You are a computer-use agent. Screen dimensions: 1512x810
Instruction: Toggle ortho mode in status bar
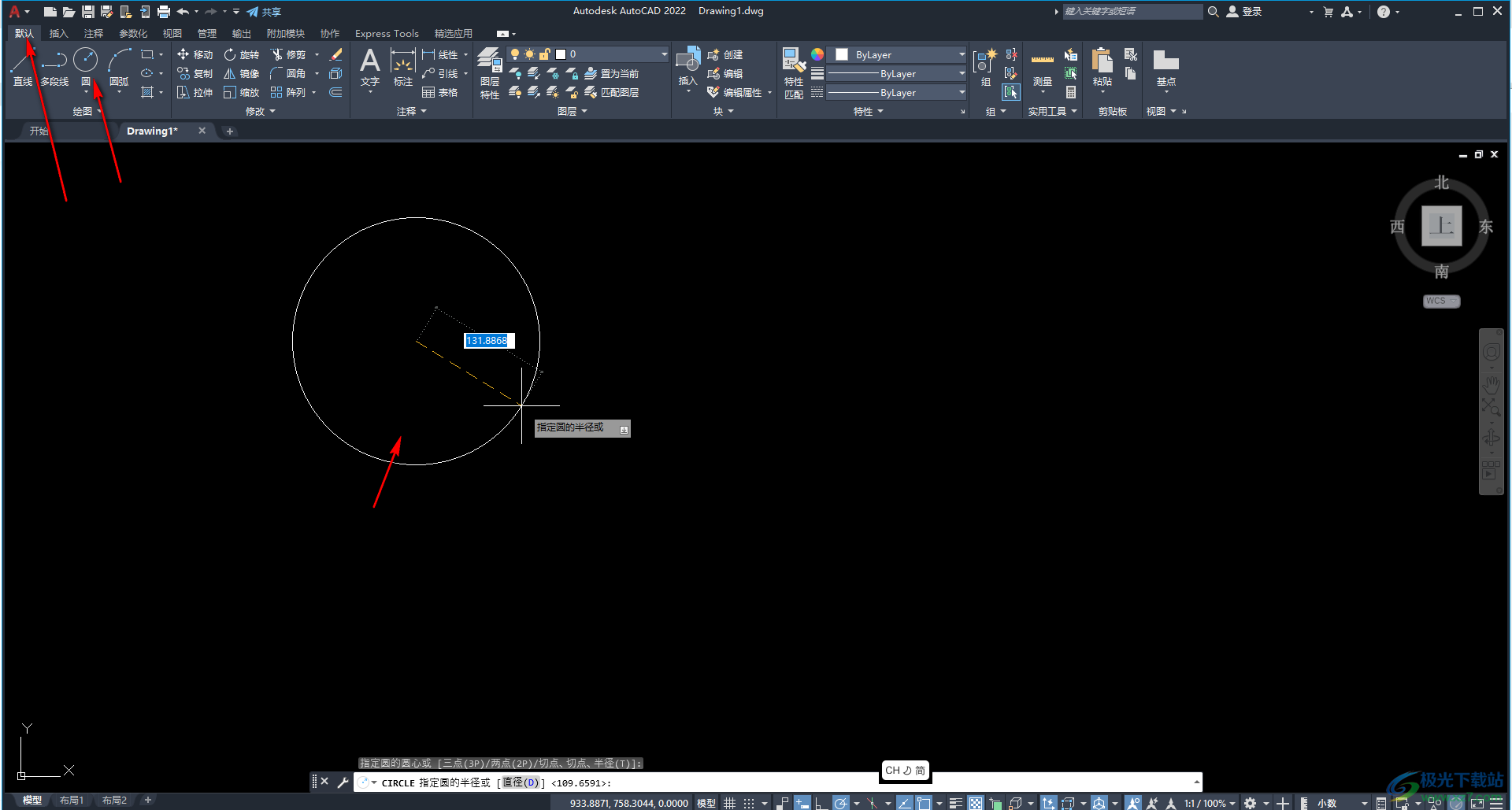click(x=821, y=803)
